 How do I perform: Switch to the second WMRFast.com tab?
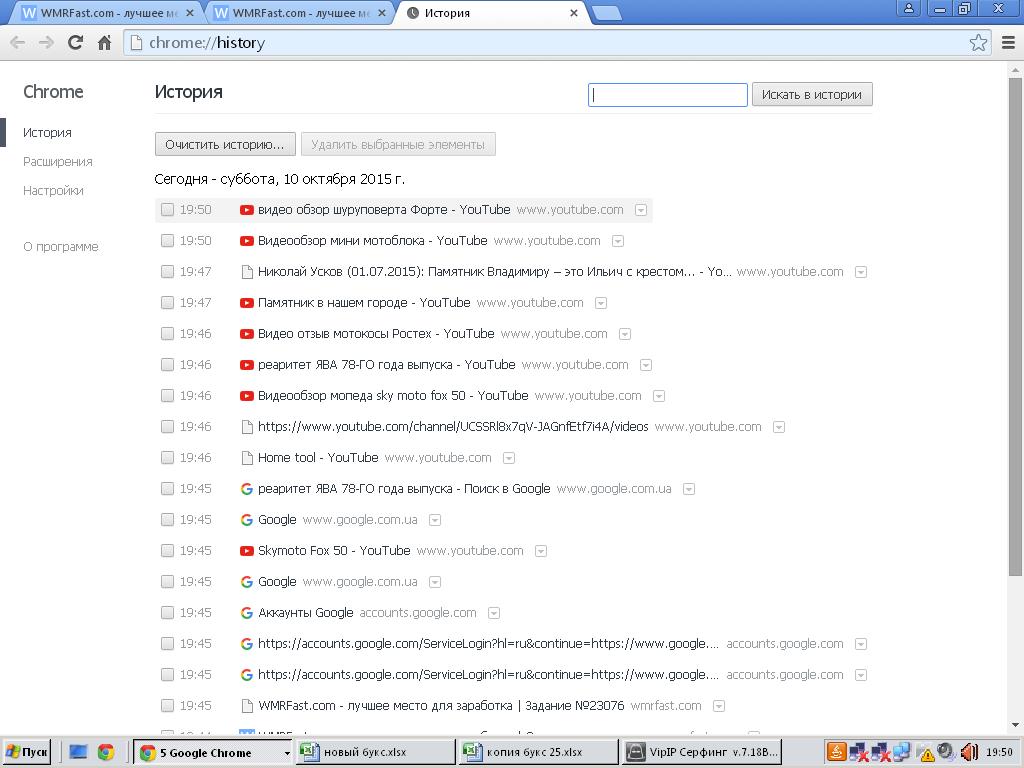tap(300, 13)
